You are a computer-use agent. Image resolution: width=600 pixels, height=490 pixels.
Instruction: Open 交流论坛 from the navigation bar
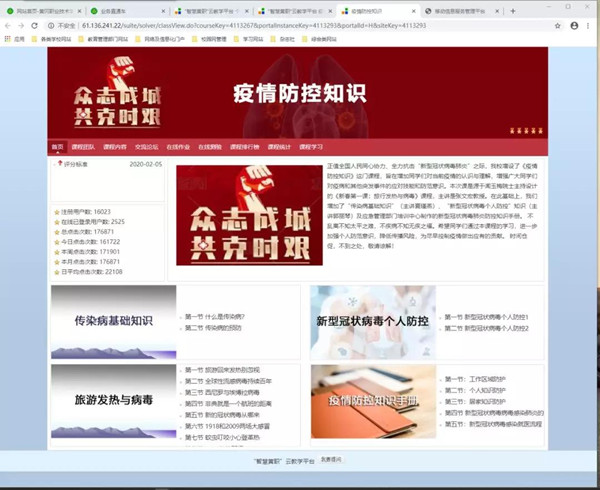coord(147,147)
